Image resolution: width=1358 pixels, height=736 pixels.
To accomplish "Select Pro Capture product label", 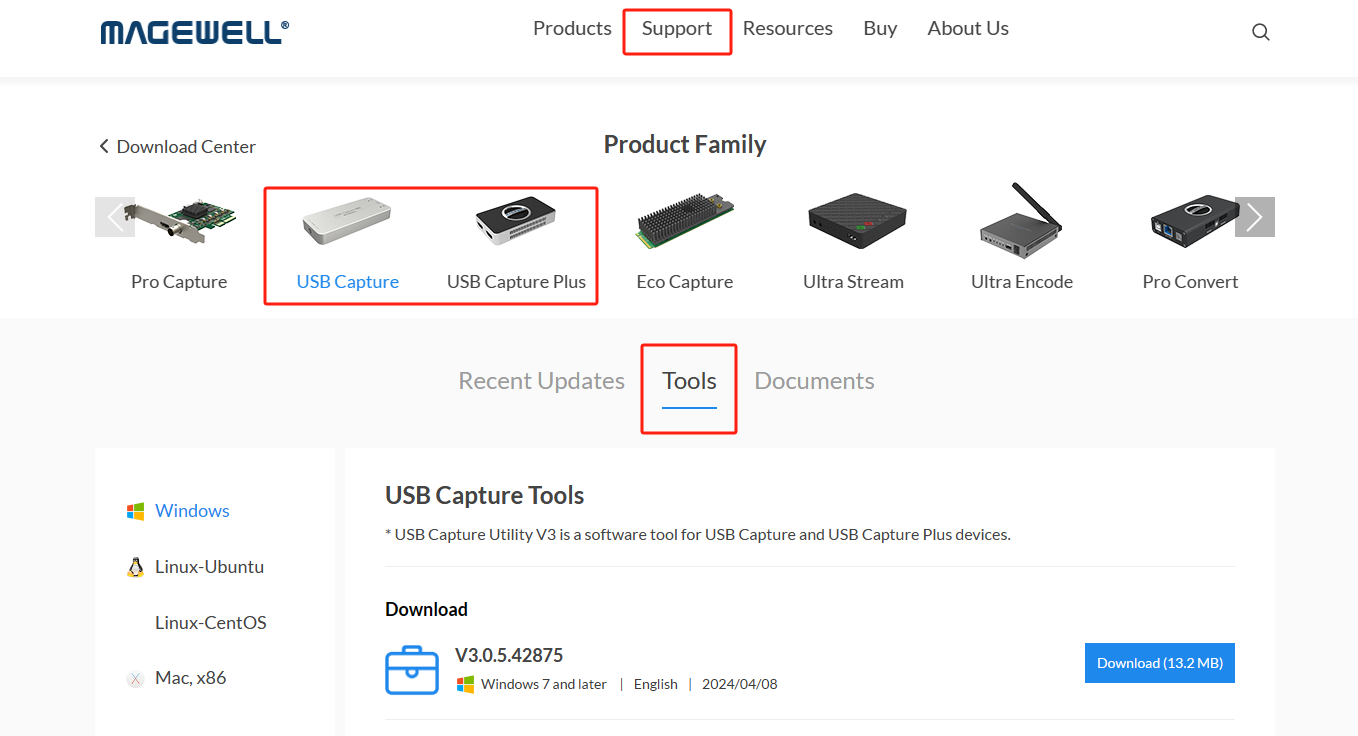I will coord(179,282).
